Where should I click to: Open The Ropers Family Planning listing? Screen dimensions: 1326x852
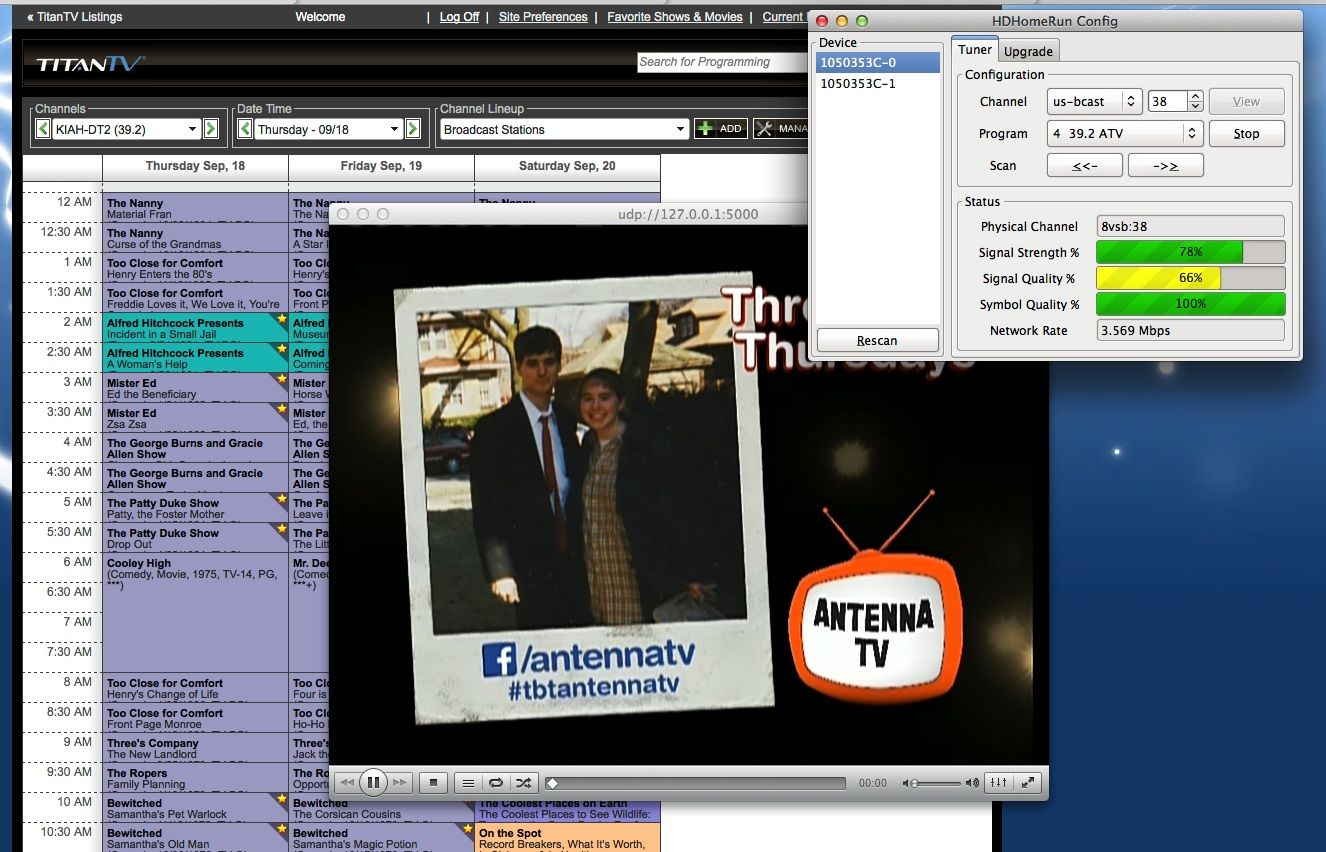[195, 778]
